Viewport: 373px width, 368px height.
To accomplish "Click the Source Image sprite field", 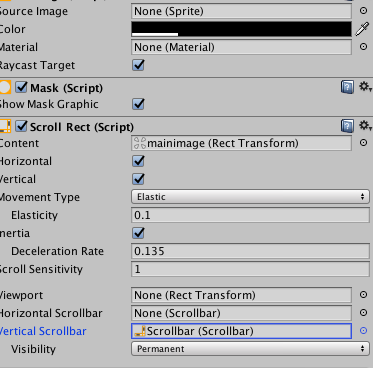I will [241, 11].
